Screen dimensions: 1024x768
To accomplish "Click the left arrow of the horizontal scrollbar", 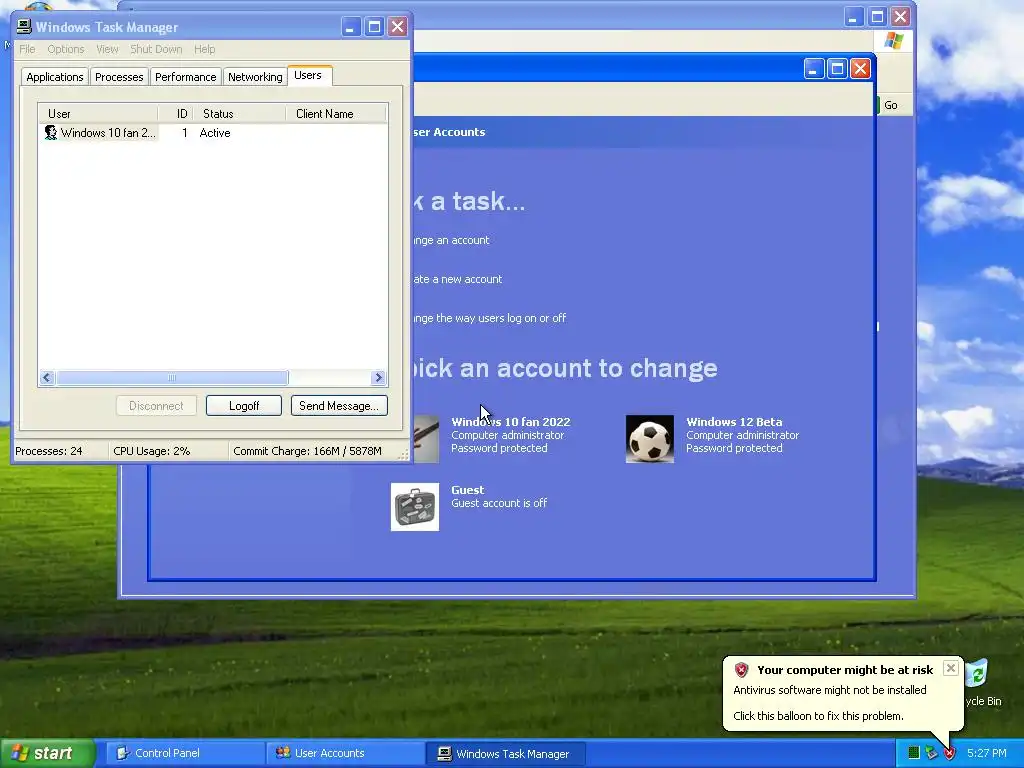I will tap(46, 377).
